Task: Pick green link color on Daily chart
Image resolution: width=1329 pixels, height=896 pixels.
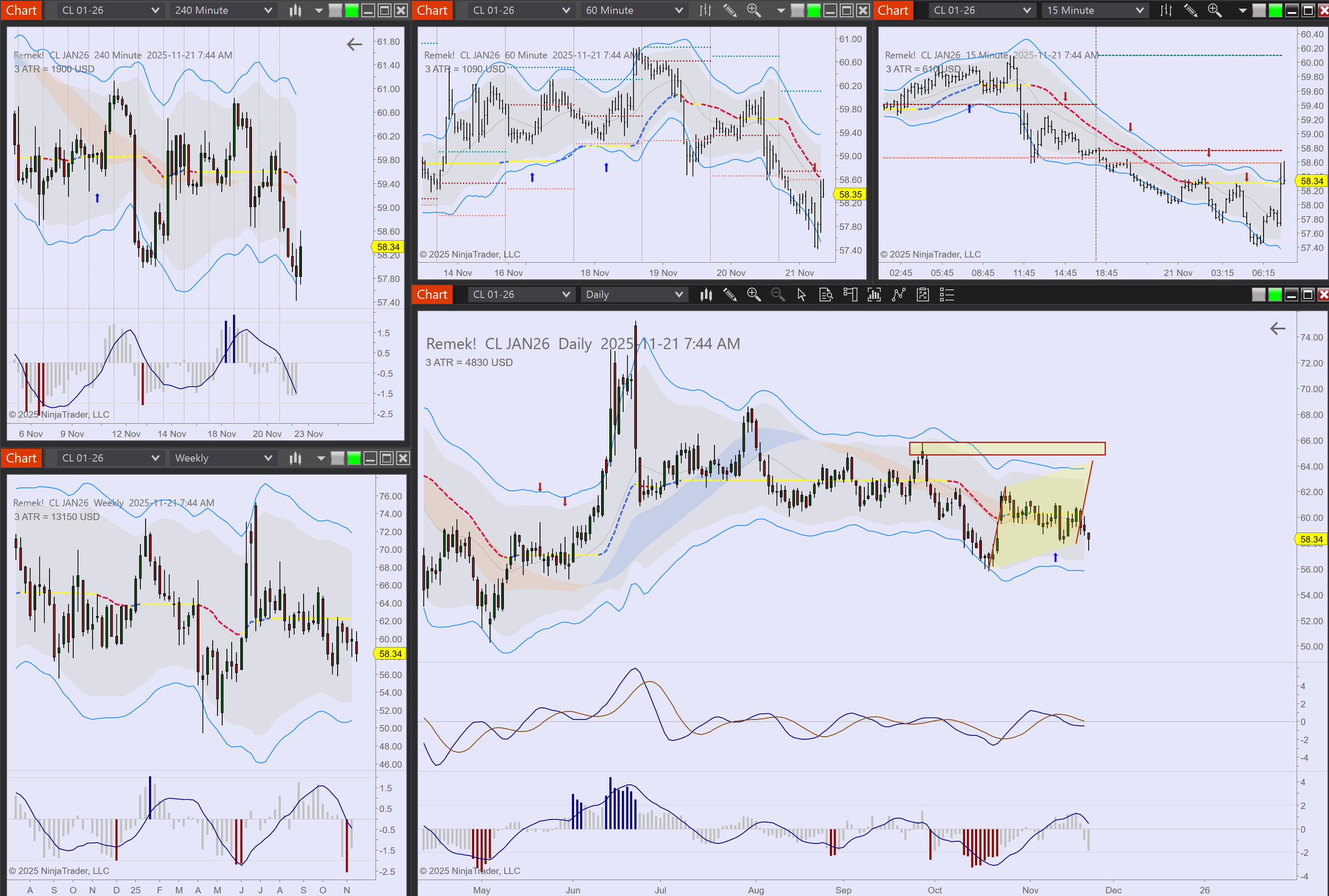Action: pos(1275,294)
